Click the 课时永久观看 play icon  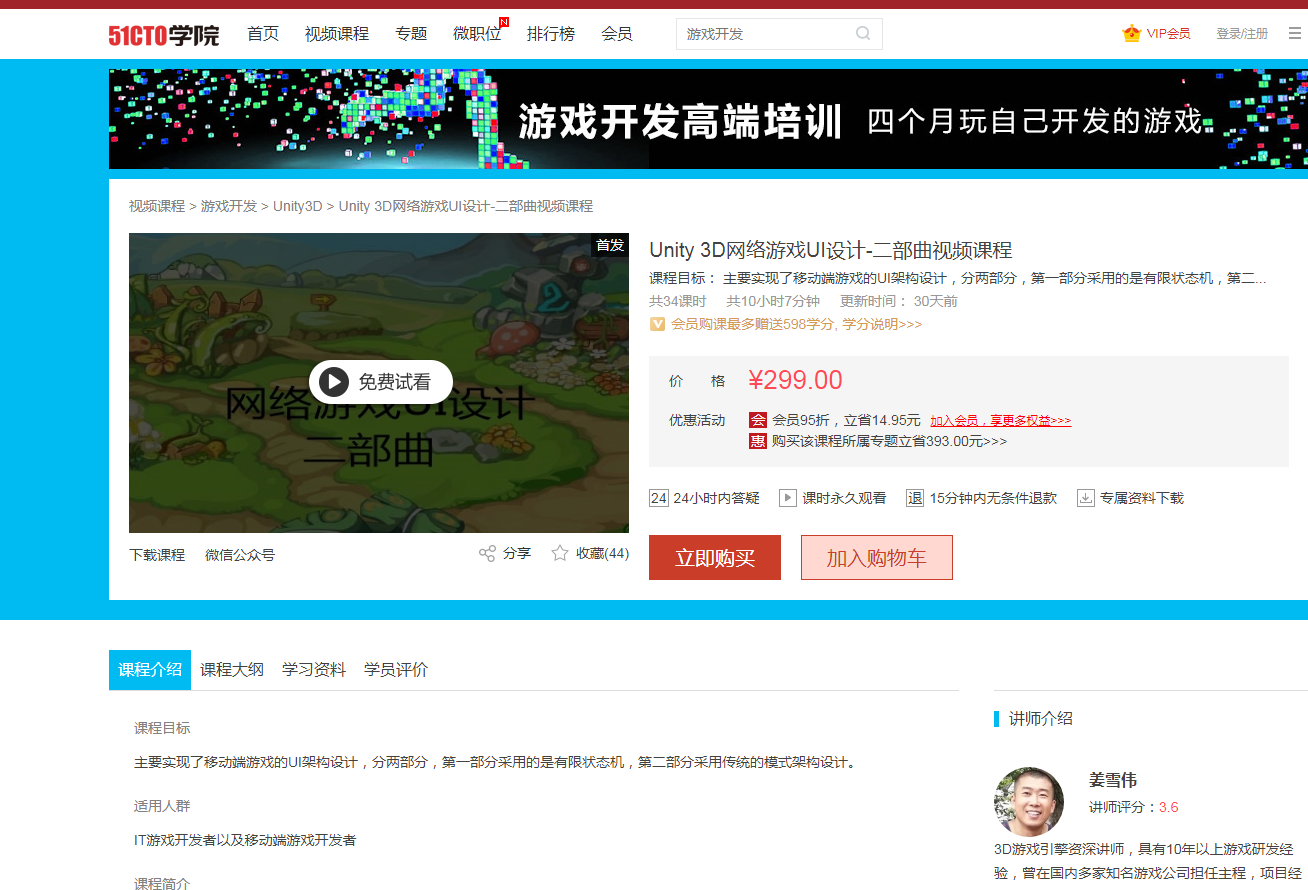(x=788, y=498)
